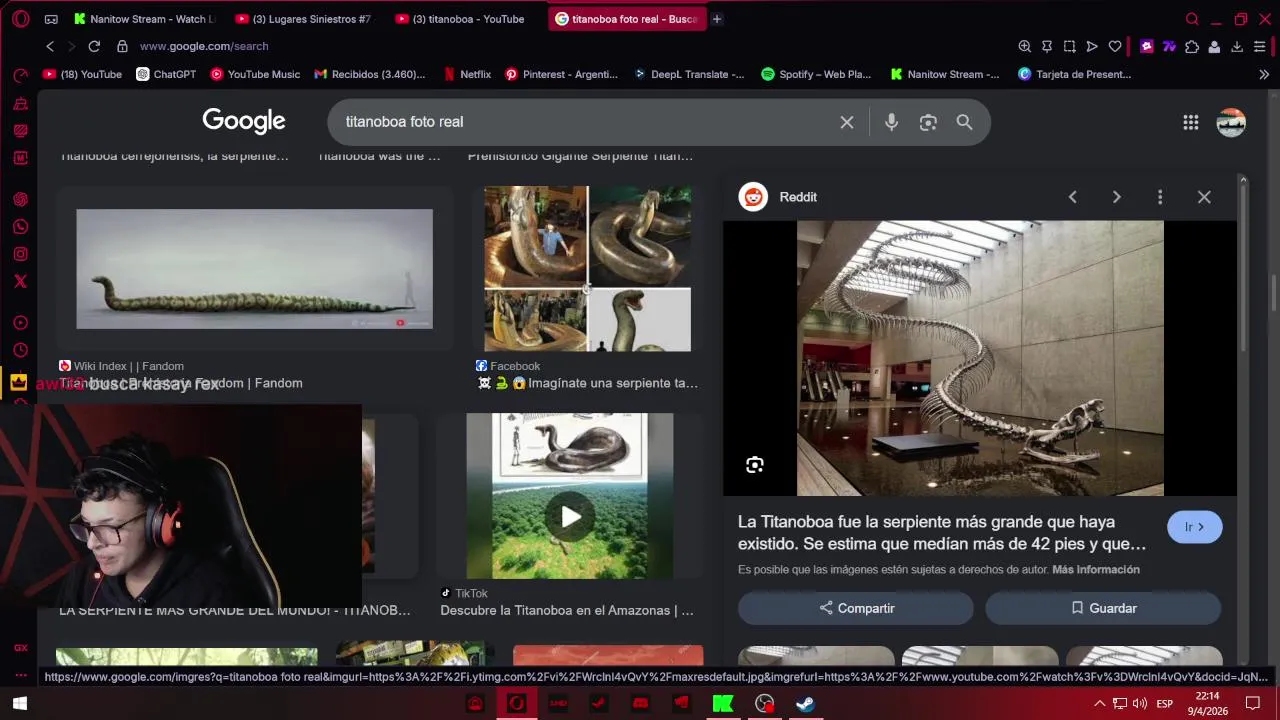The width and height of the screenshot is (1280, 720).
Task: Take a snapshot with the toolbar icon
Action: [x=1070, y=46]
